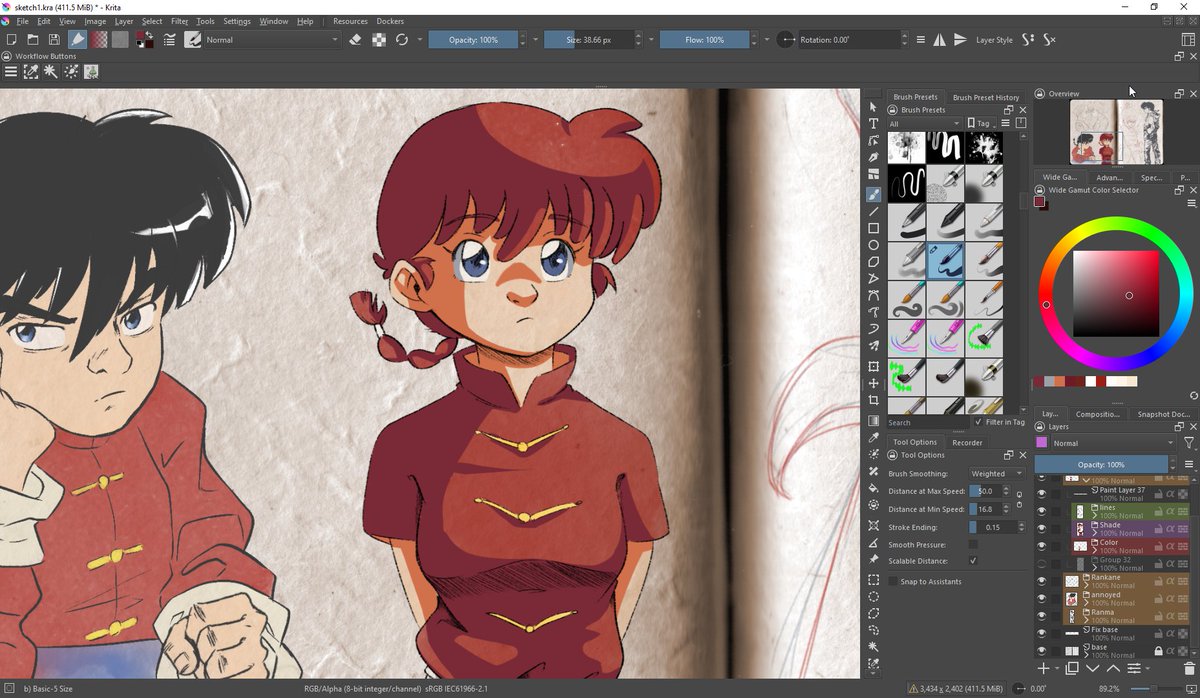Hide the lines layer
The height and width of the screenshot is (698, 1200).
click(1041, 511)
